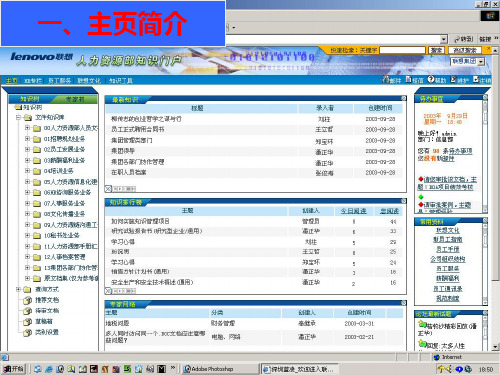Click the document icon in blue toolbar
The width and height of the screenshot is (500, 375).
point(408,79)
